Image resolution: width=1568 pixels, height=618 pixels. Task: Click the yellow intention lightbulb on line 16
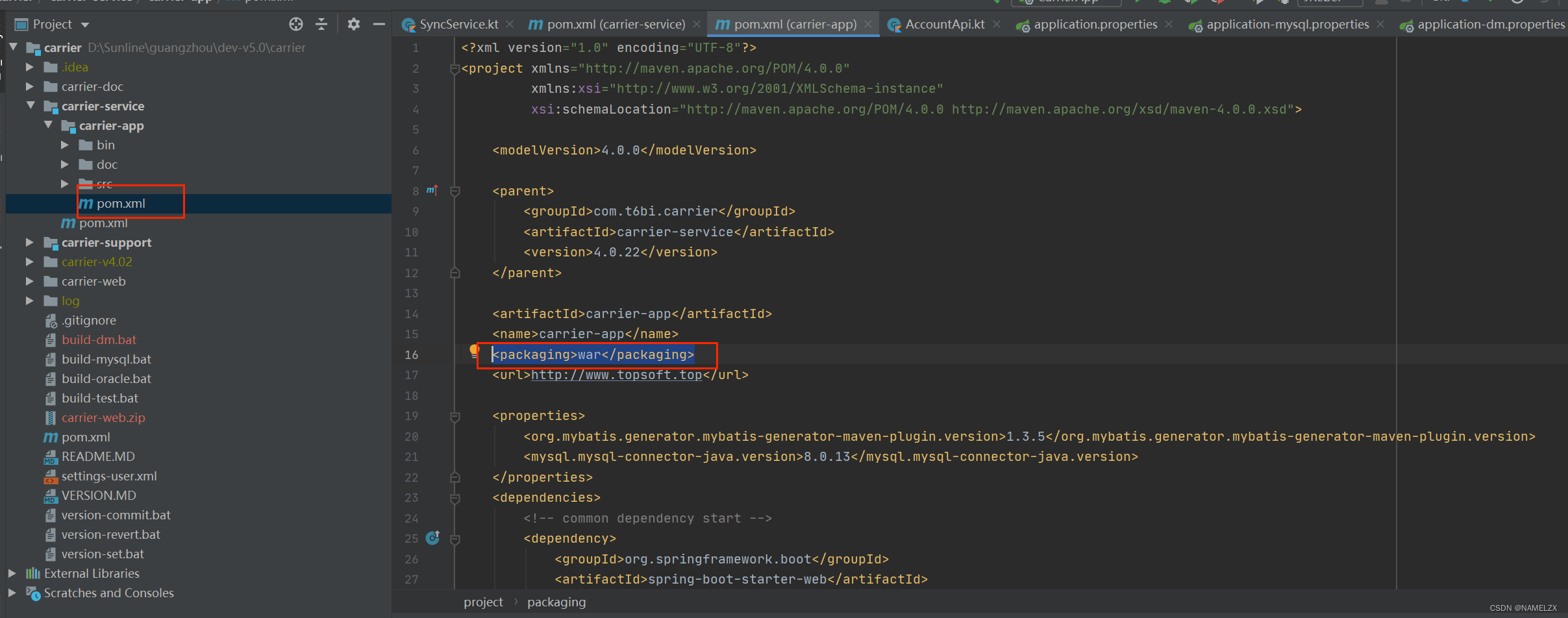pyautogui.click(x=474, y=352)
